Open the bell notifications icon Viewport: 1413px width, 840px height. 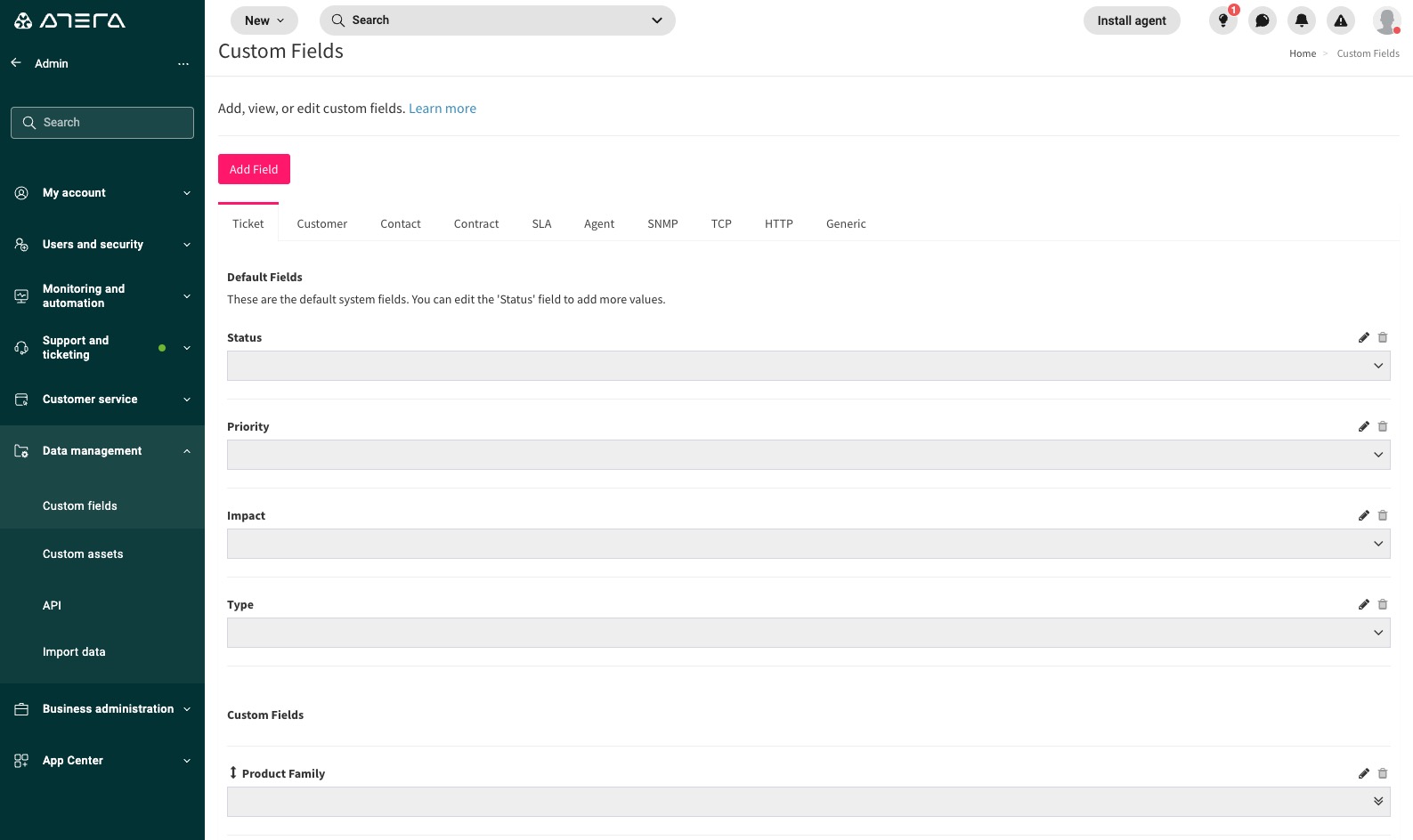click(1302, 20)
